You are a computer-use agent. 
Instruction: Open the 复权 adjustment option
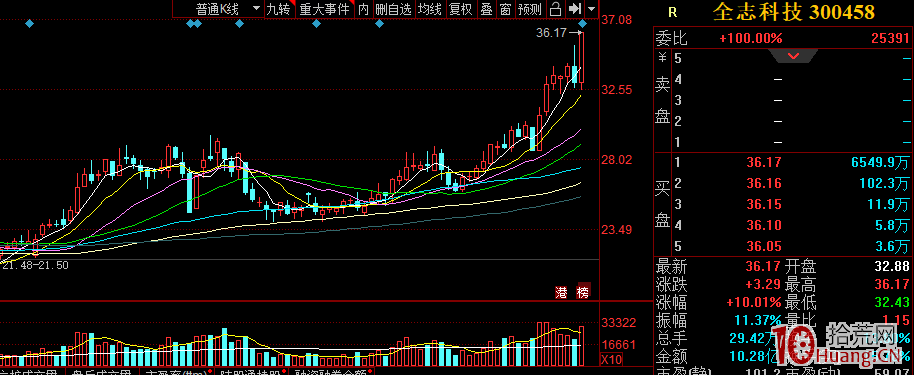click(x=460, y=9)
